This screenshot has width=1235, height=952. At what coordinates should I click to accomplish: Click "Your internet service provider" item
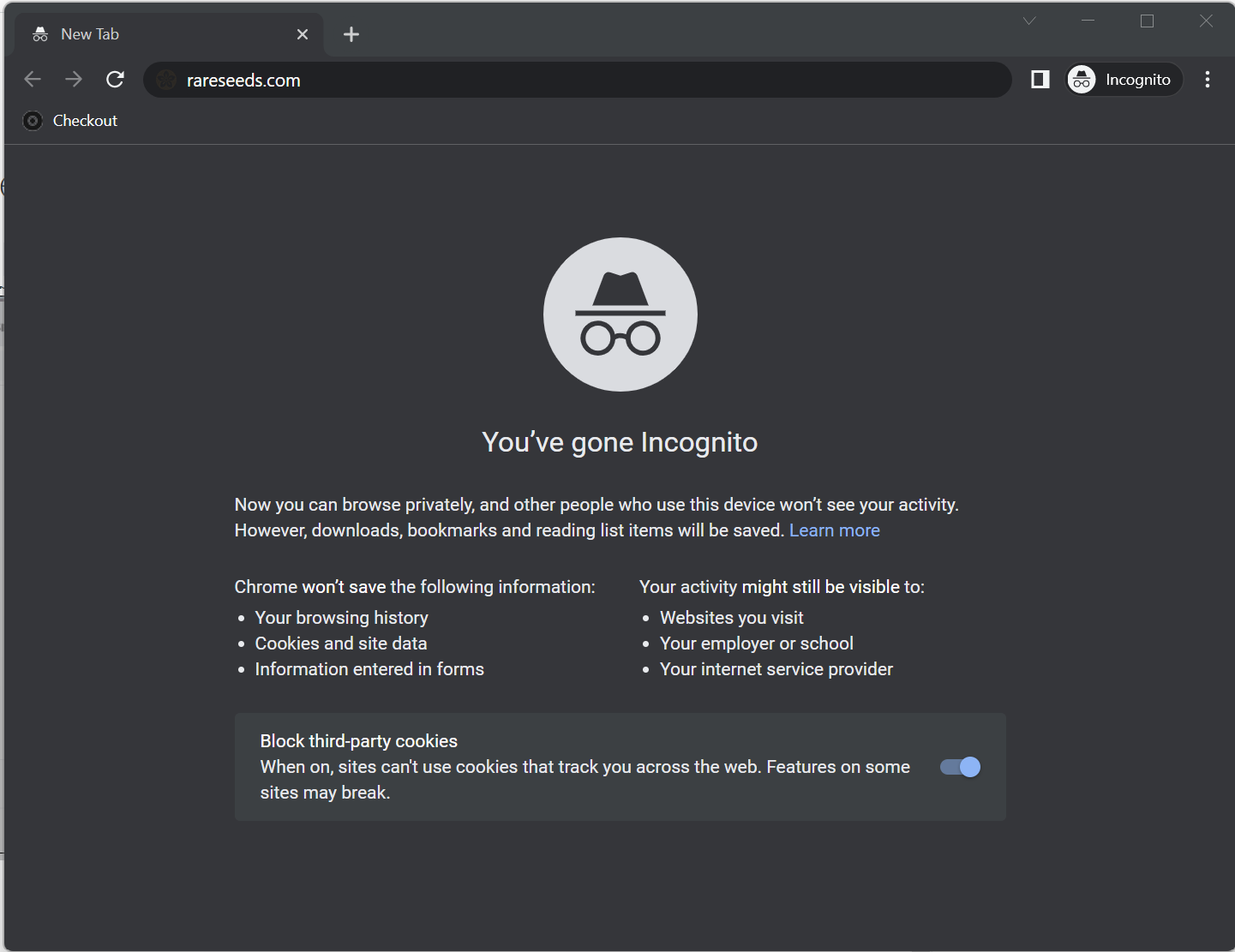click(776, 669)
